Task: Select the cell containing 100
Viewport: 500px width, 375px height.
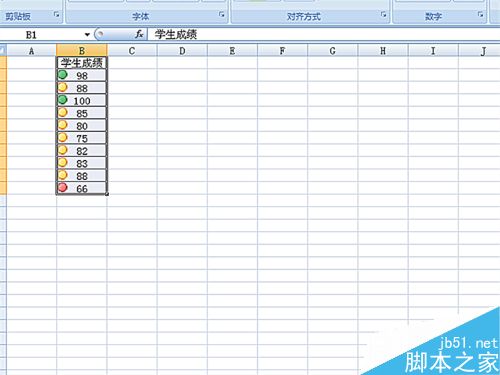Action: [x=82, y=100]
